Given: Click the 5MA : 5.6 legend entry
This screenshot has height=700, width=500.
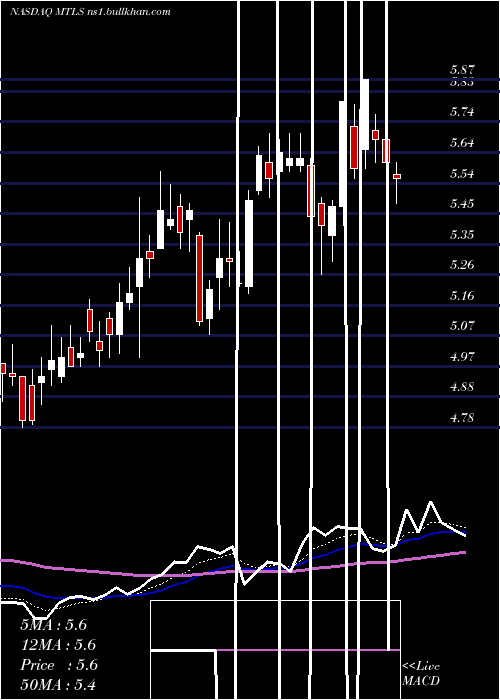Looking at the screenshot, I should [54, 625].
